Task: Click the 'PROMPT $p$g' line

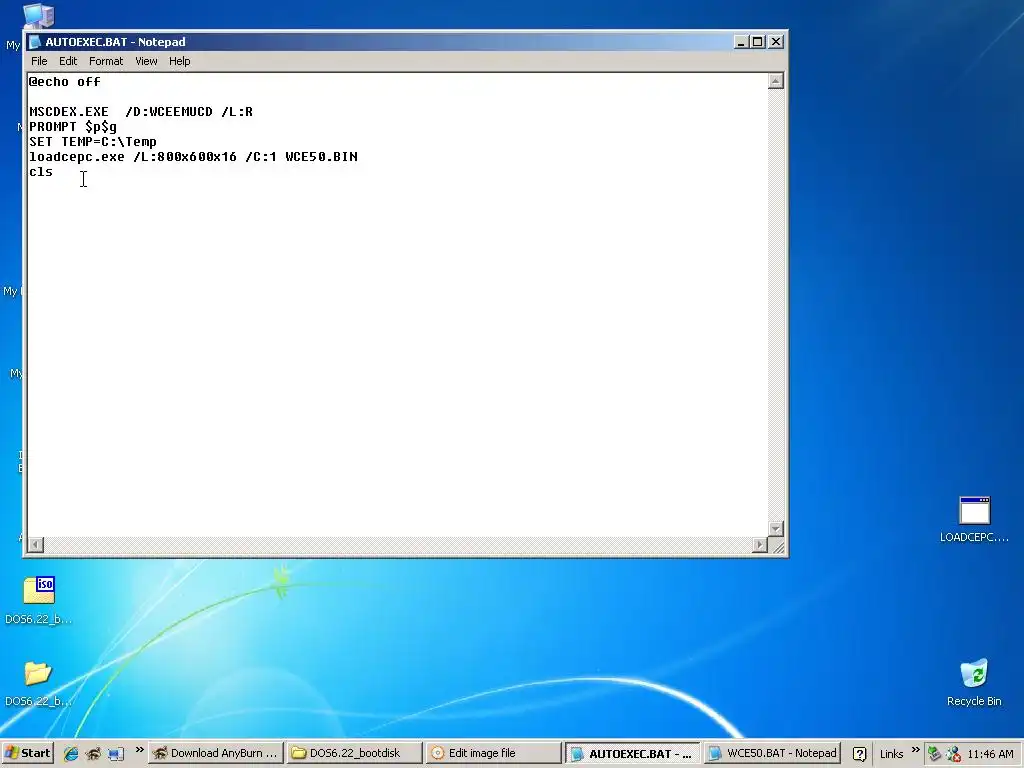Action: 73,127
